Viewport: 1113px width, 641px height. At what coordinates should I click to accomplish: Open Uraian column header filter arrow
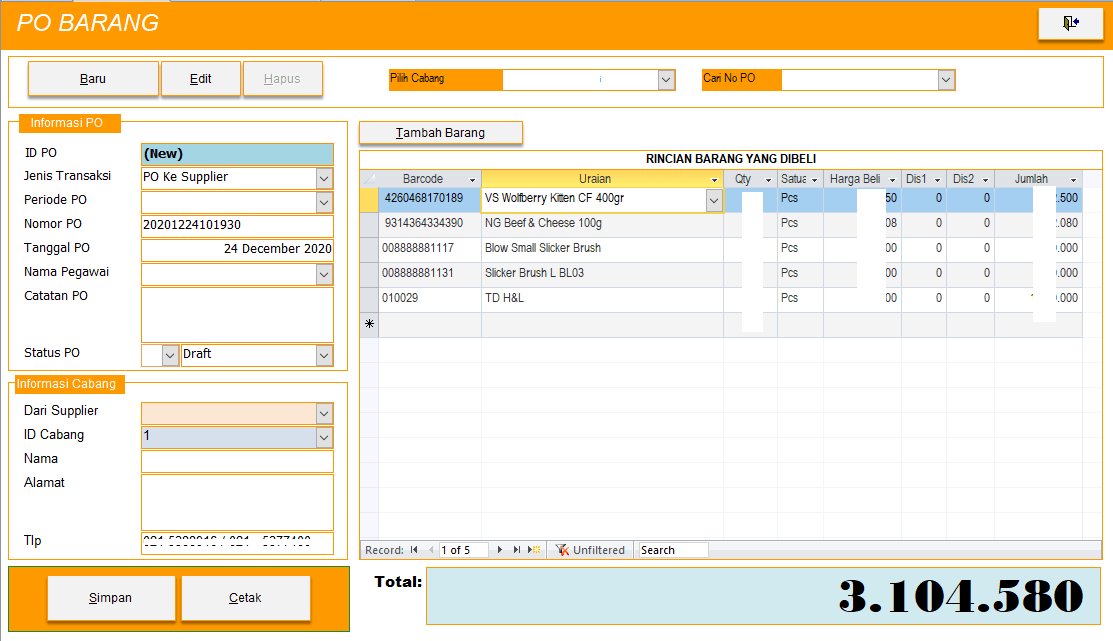tap(714, 180)
